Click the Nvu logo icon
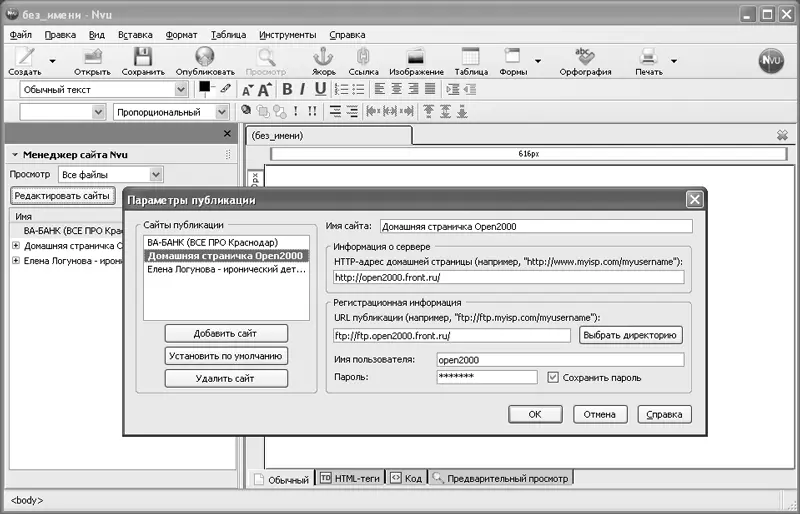The image size is (800, 514). [771, 61]
